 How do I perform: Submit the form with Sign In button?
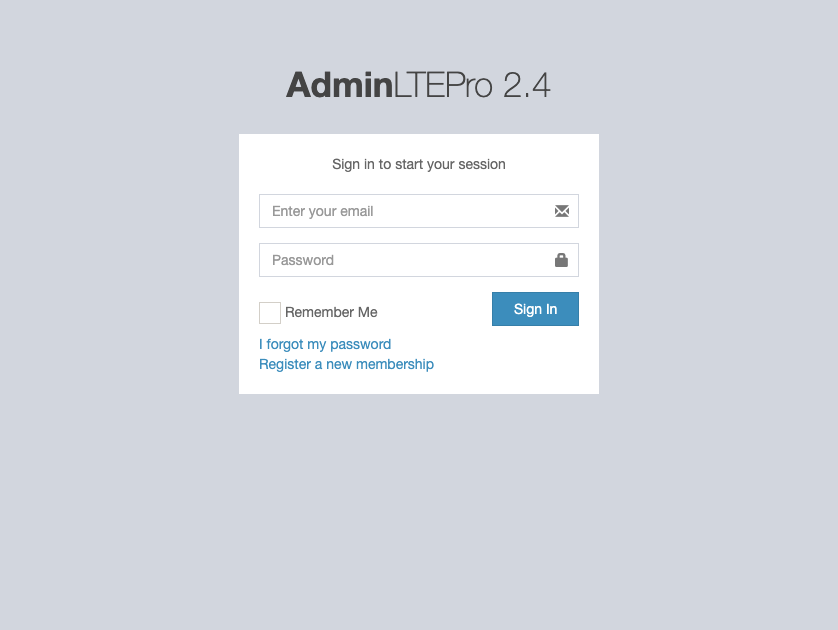point(536,309)
